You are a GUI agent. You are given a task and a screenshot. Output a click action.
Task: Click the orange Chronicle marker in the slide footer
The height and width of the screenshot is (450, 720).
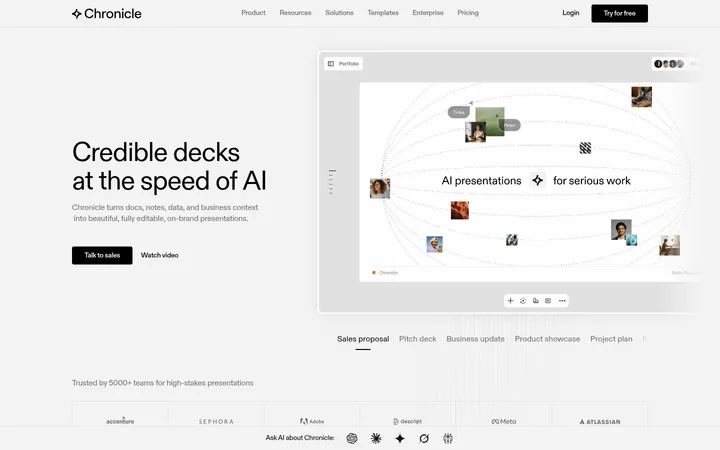click(374, 273)
